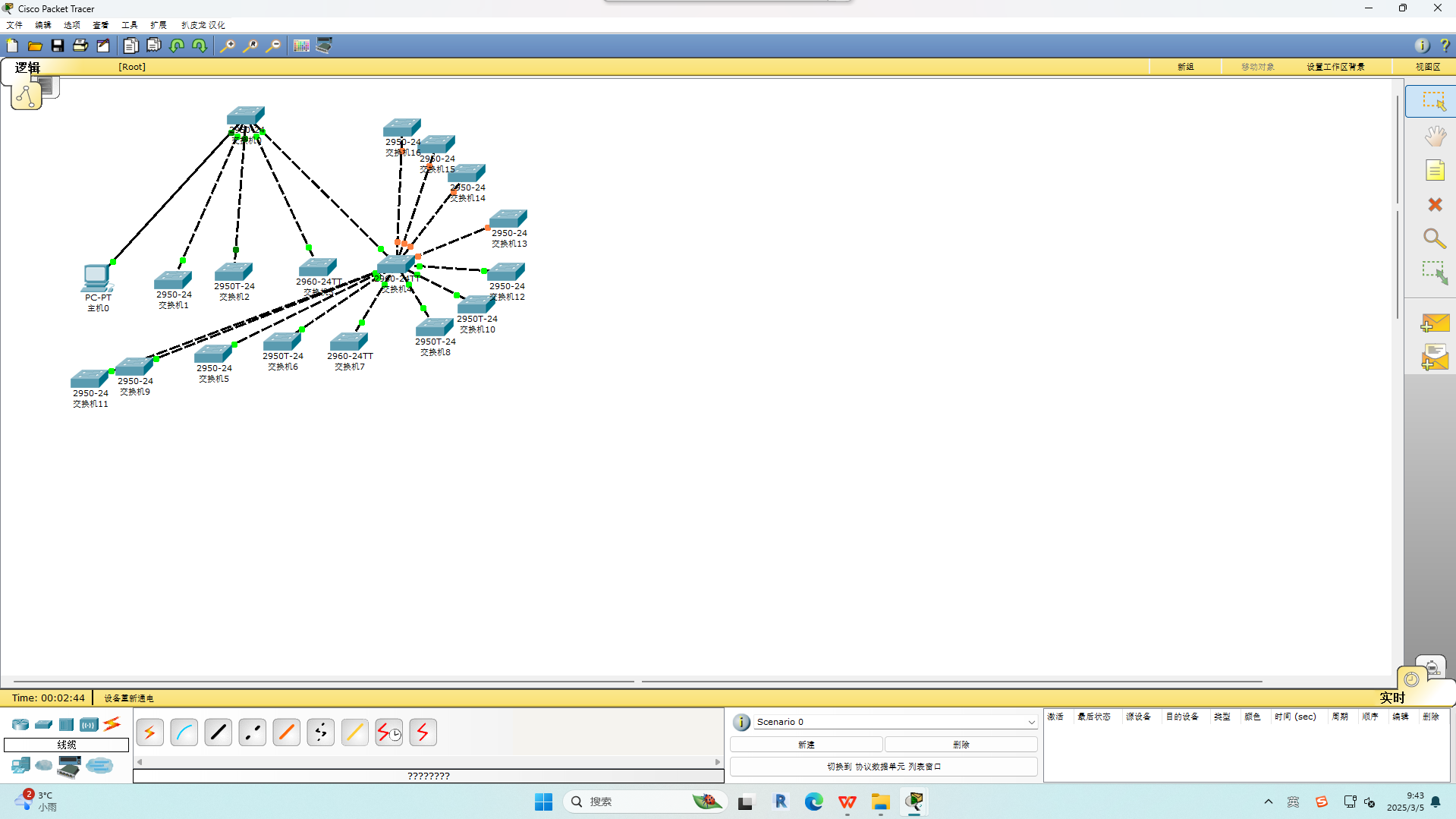Pick the serial DTE red cable
The image size is (1456, 819).
click(x=423, y=732)
